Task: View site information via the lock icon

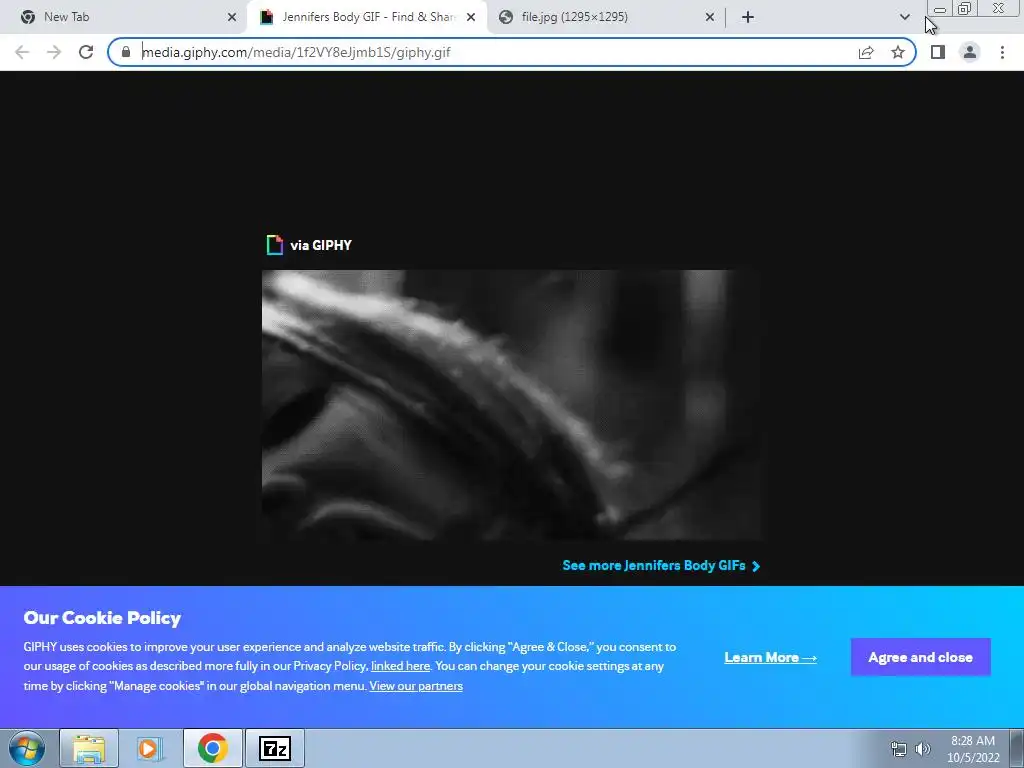Action: coord(126,52)
